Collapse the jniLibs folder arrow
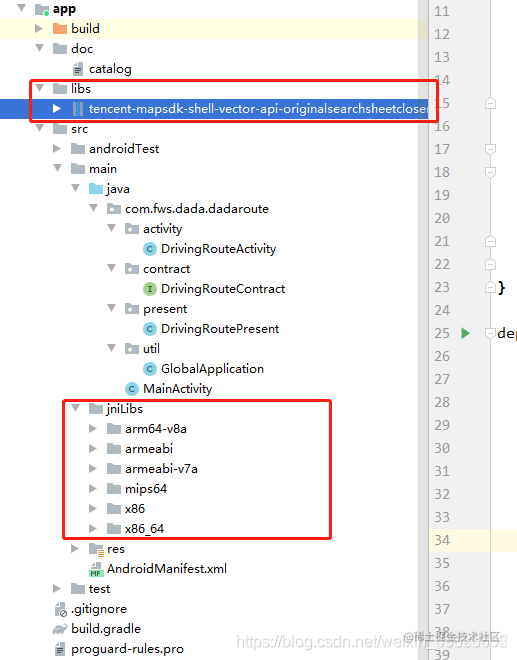 coord(76,408)
